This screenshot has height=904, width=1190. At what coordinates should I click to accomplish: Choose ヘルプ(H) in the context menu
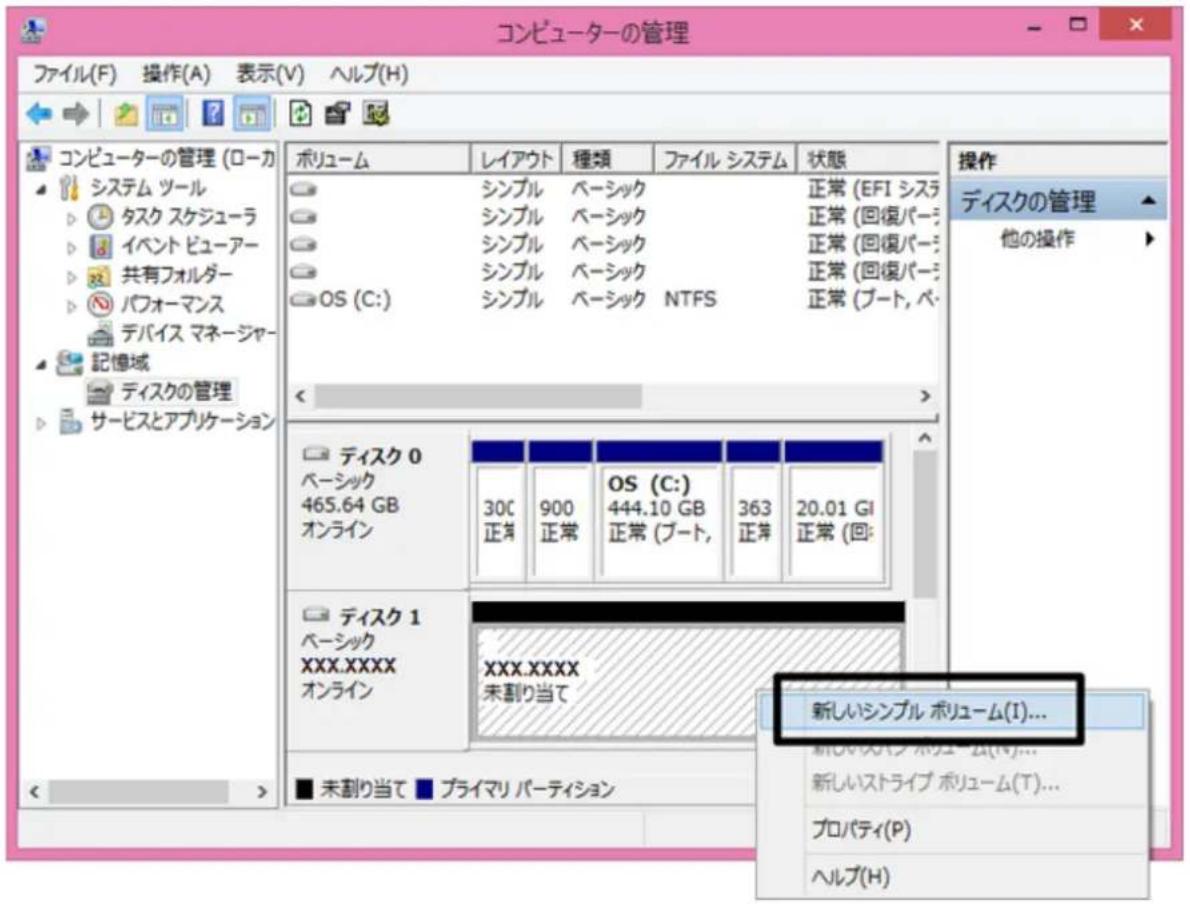tap(850, 877)
